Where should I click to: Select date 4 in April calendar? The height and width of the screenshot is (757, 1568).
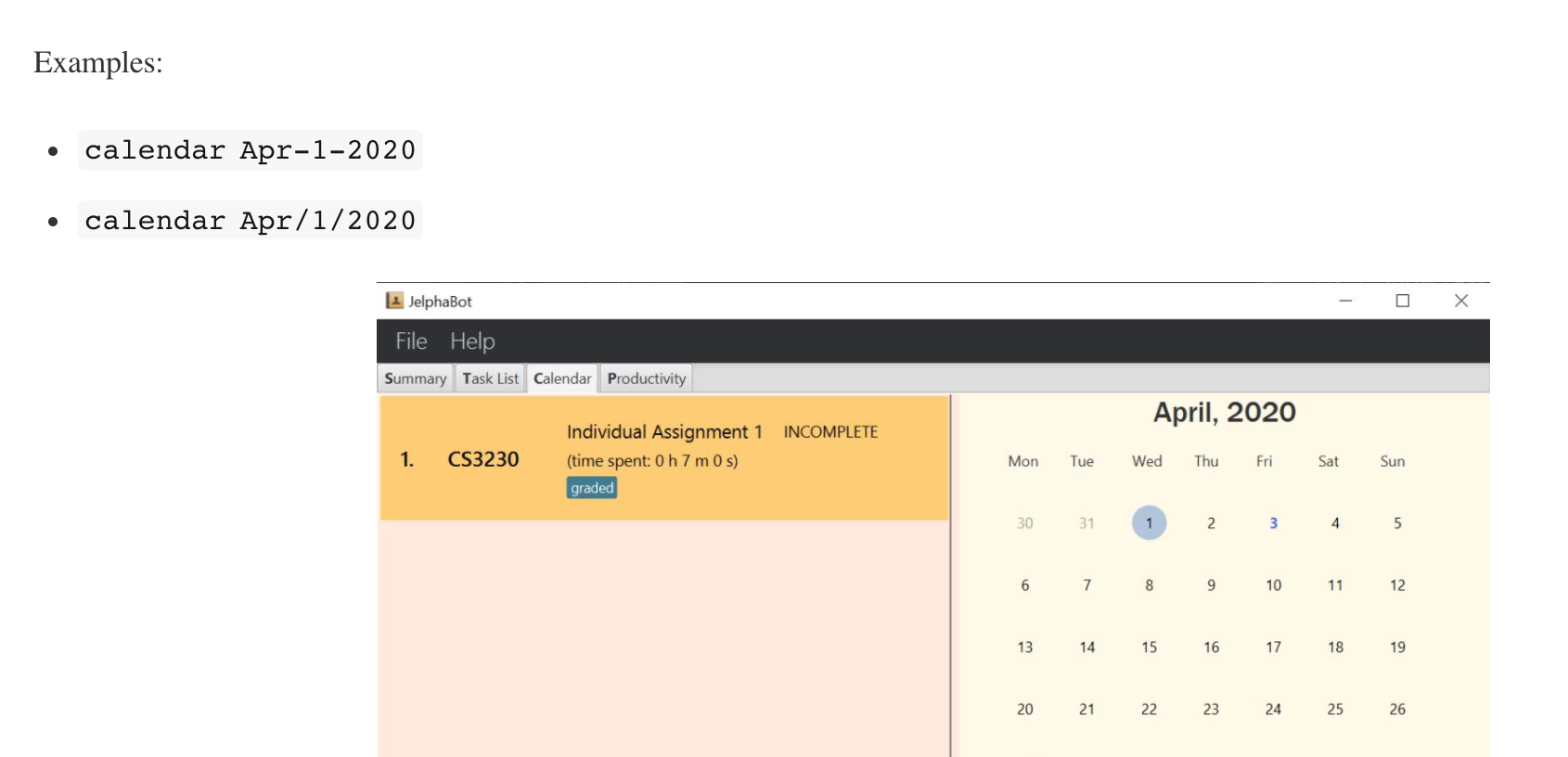point(1335,523)
